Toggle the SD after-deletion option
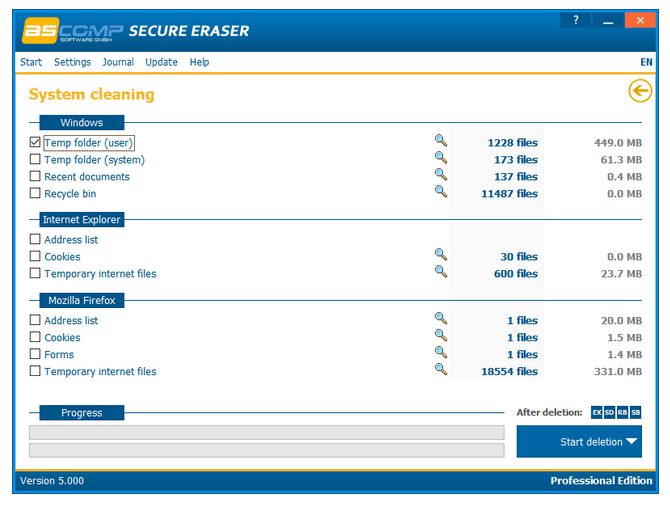The width and height of the screenshot is (670, 506). 609,412
